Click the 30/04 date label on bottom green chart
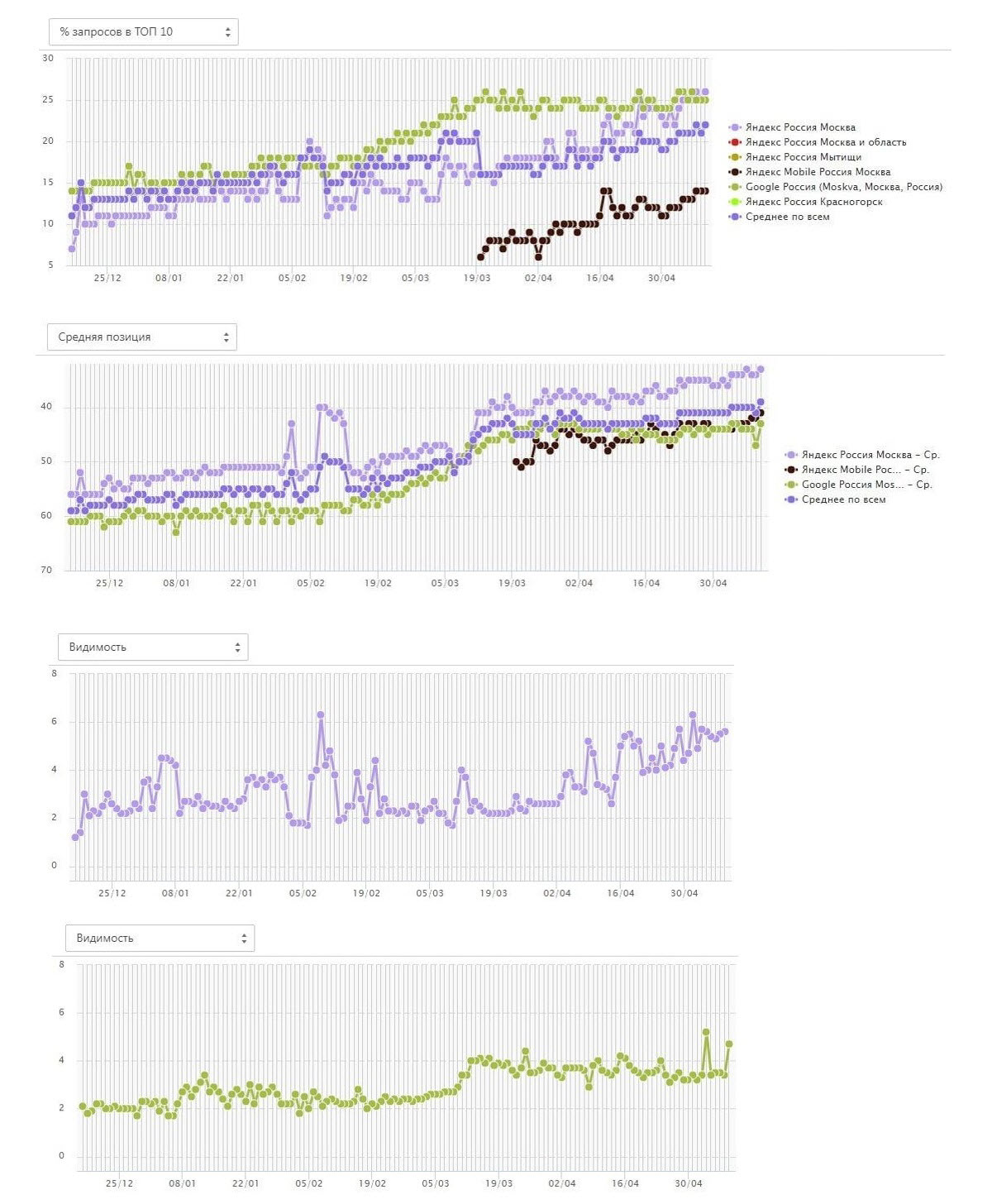 coord(689,1183)
